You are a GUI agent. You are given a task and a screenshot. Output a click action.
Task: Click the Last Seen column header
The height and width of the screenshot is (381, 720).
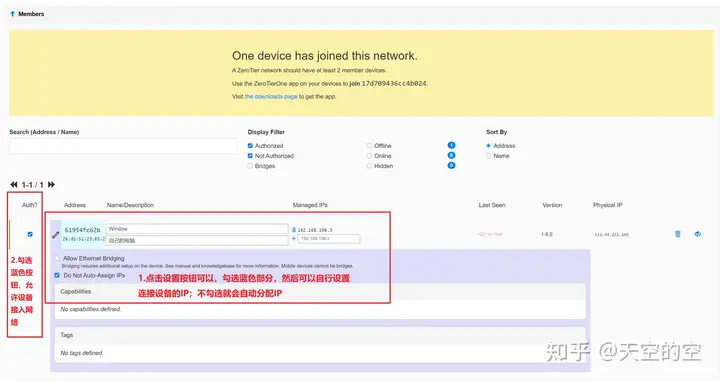pyautogui.click(x=492, y=205)
